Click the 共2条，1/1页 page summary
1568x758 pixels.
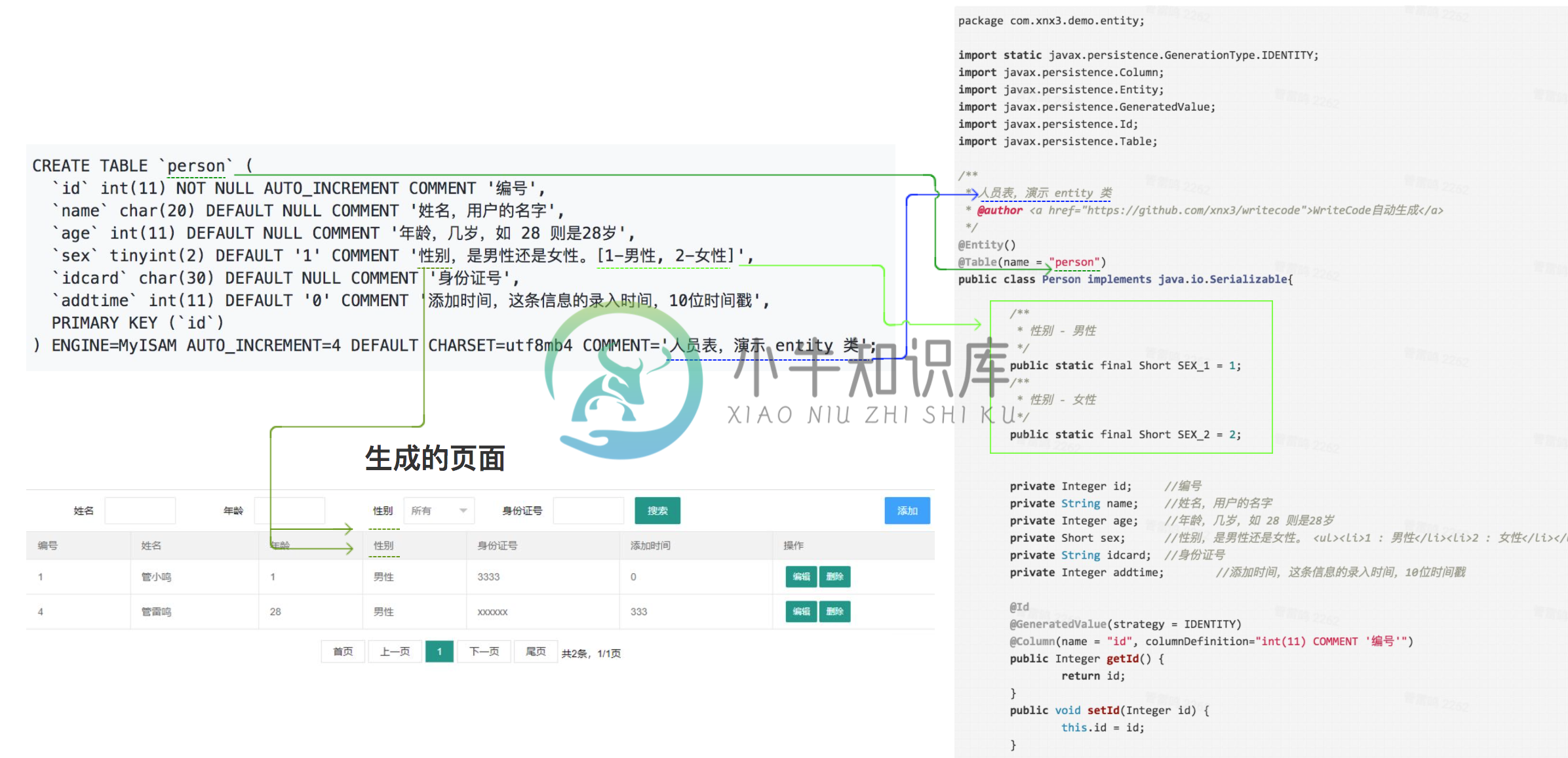[591, 653]
